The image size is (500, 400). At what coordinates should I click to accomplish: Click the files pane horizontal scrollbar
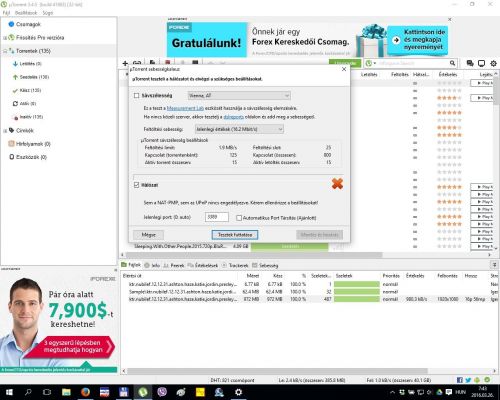click(x=277, y=371)
